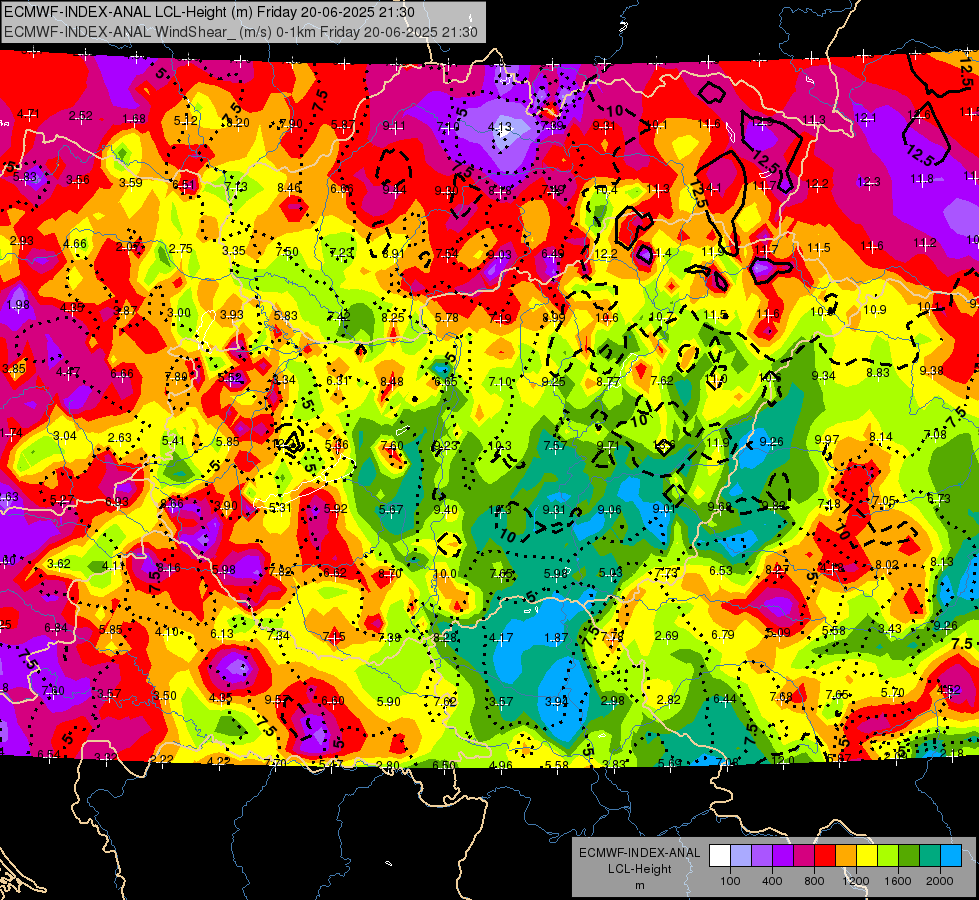Click the shear value 4.13 on map

[499, 127]
